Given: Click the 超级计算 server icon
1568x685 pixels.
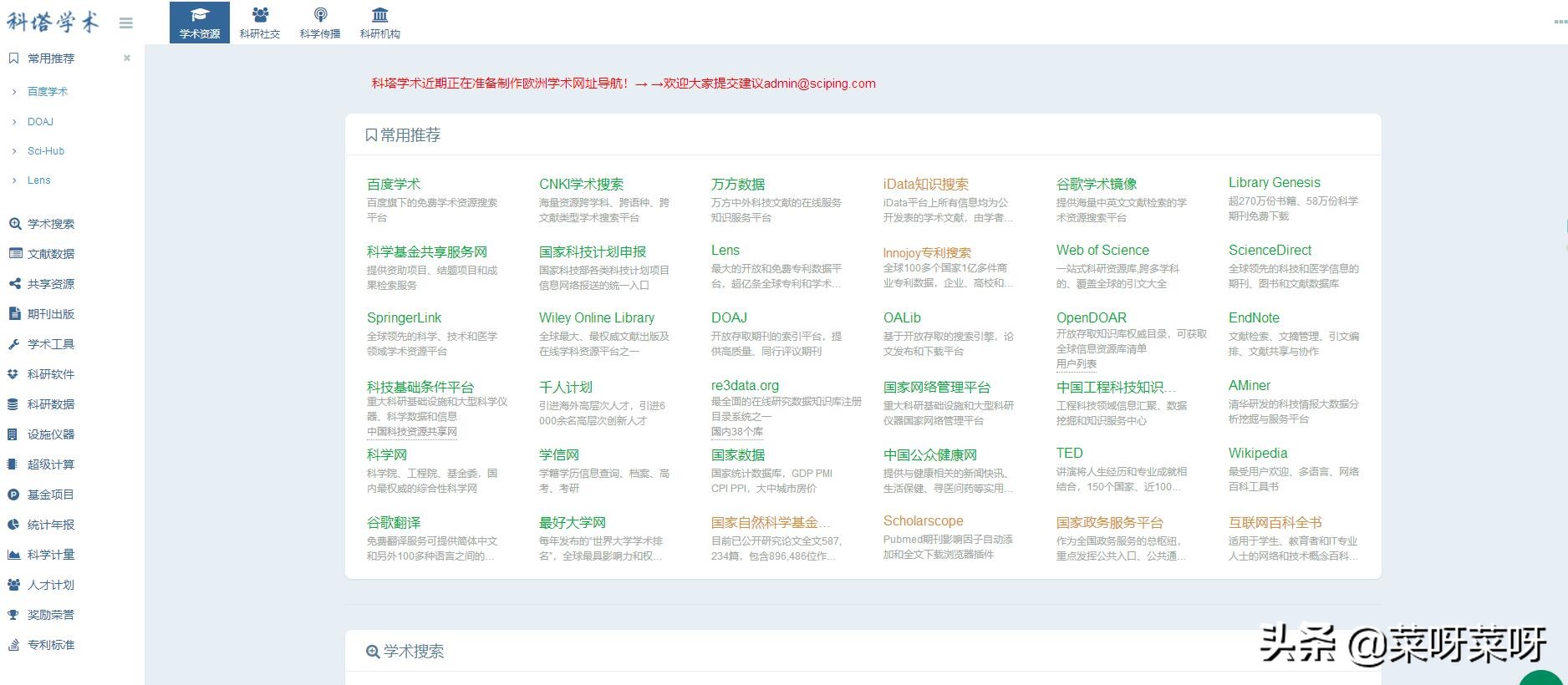Looking at the screenshot, I should pyautogui.click(x=13, y=464).
